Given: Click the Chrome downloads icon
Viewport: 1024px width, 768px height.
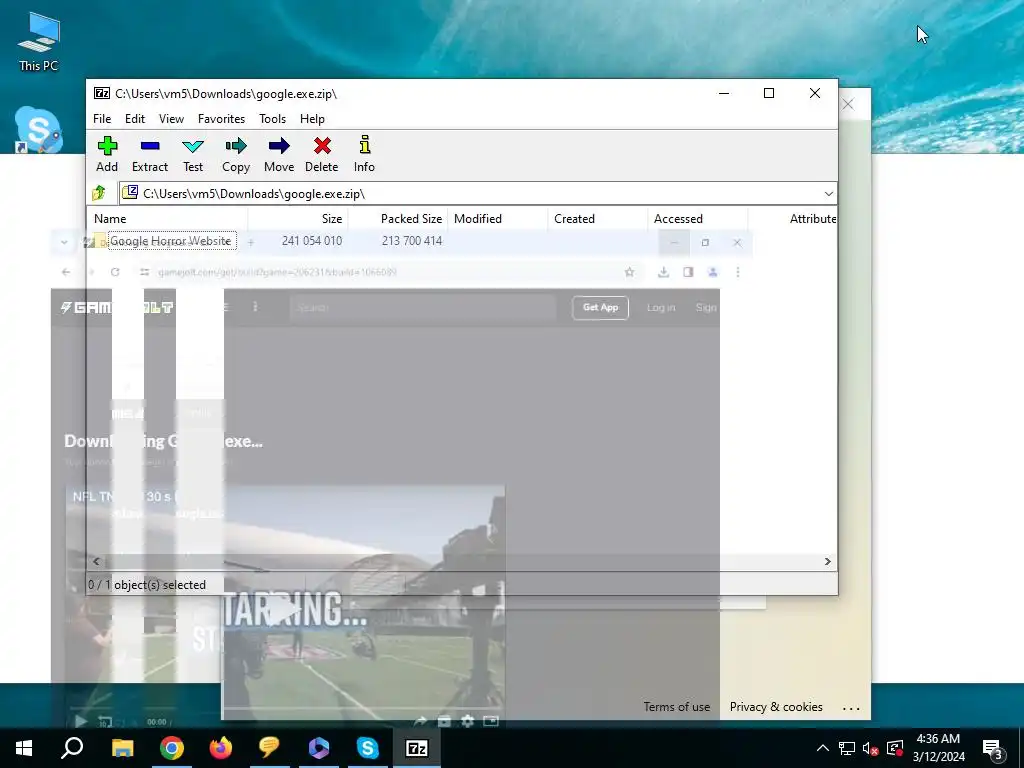Looking at the screenshot, I should click(x=664, y=272).
